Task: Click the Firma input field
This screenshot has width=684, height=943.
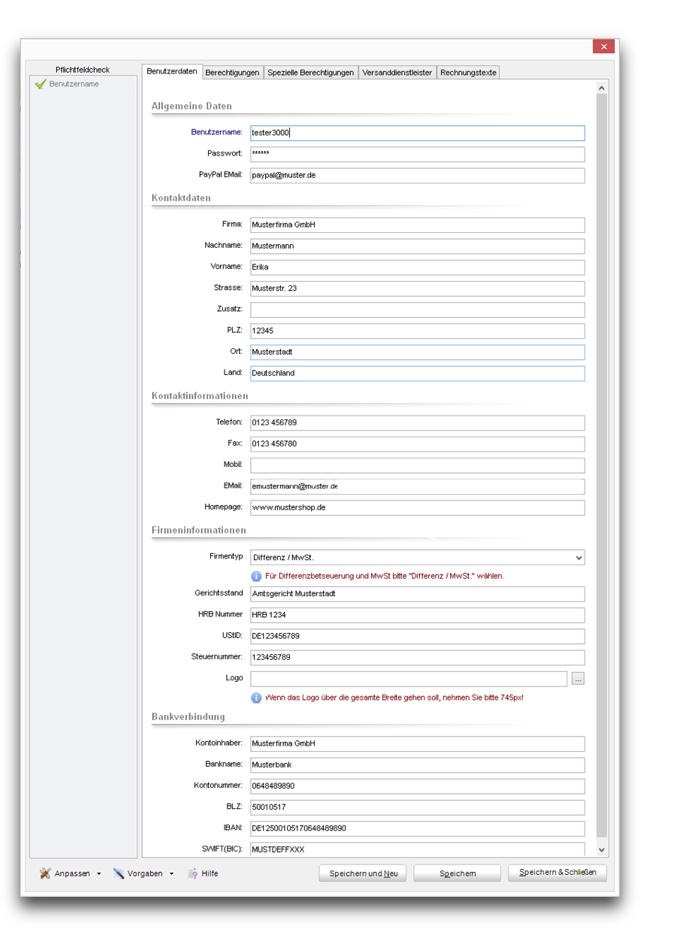Action: (x=417, y=225)
